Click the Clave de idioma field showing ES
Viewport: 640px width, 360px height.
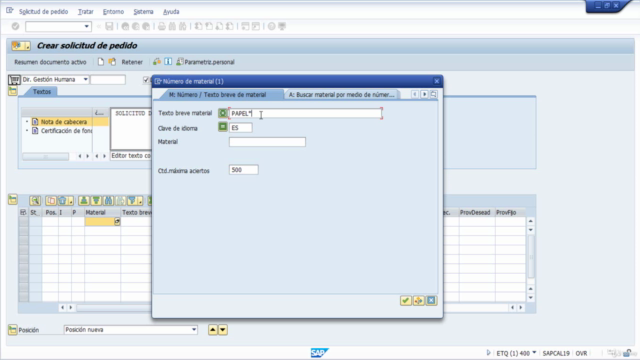[x=240, y=128]
